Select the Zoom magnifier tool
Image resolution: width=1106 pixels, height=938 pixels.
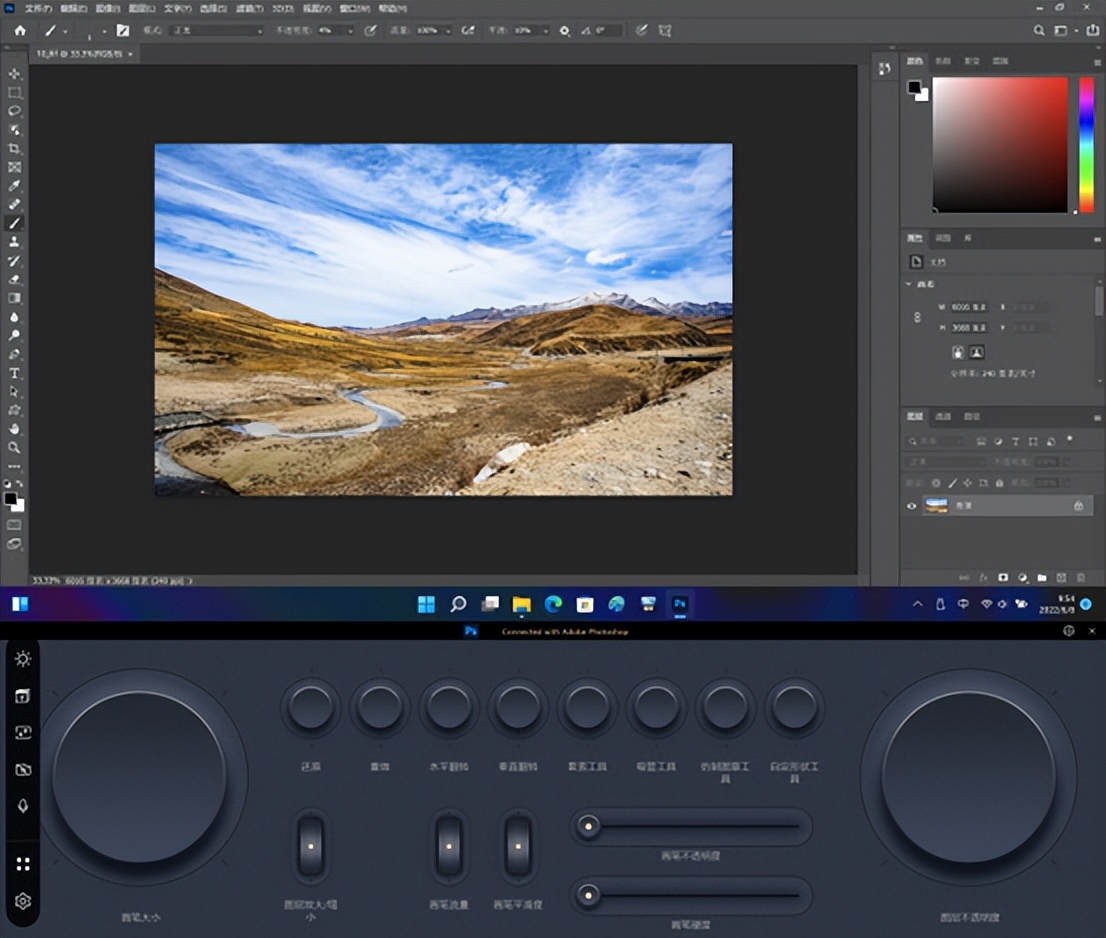pos(15,447)
